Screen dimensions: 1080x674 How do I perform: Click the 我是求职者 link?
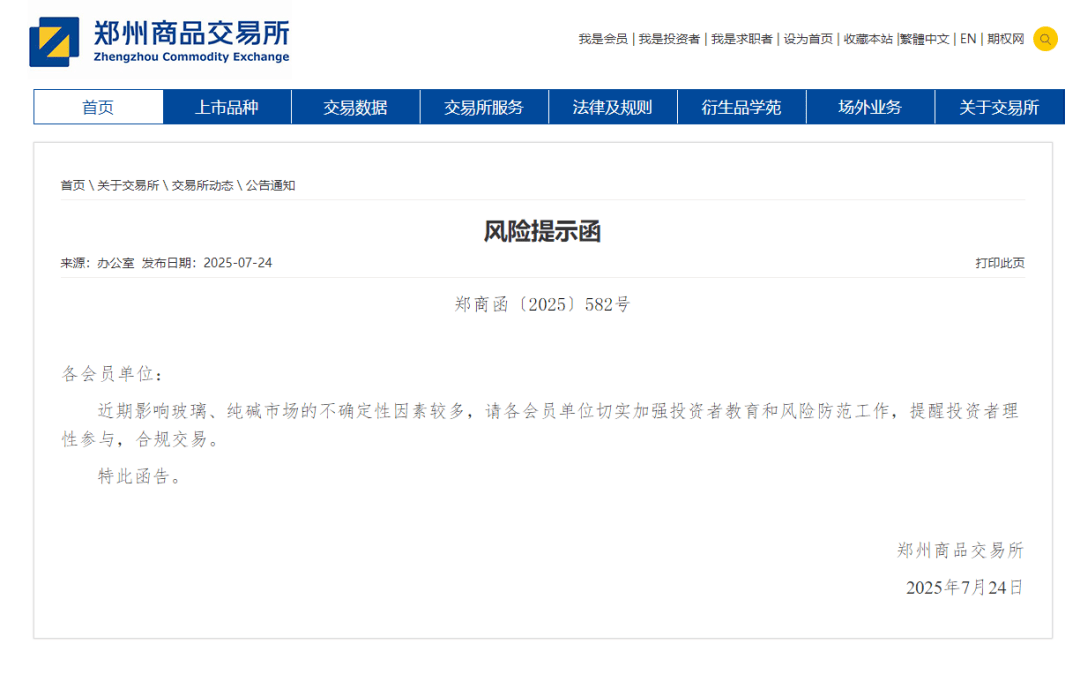coord(742,39)
